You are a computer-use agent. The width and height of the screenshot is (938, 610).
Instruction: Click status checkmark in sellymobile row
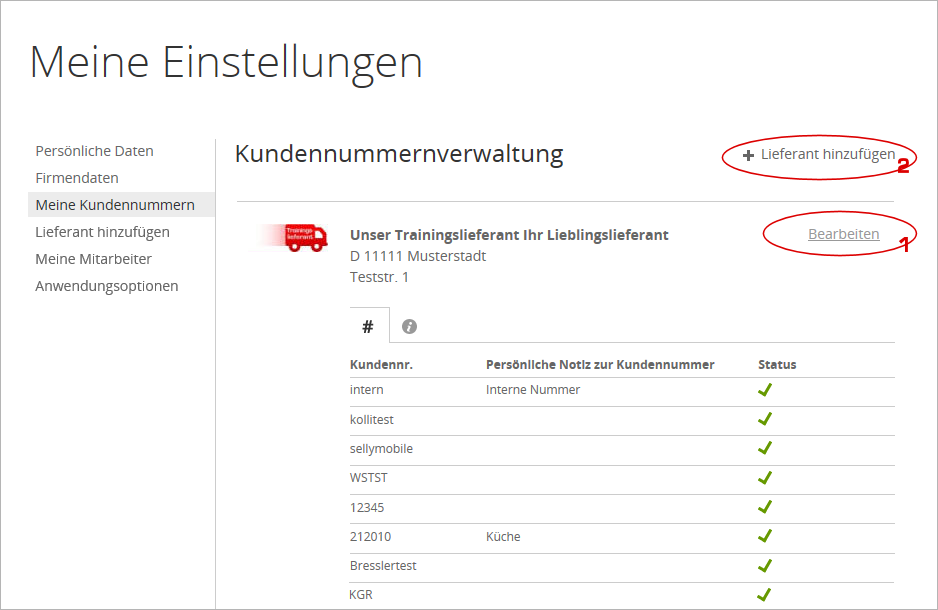[765, 448]
